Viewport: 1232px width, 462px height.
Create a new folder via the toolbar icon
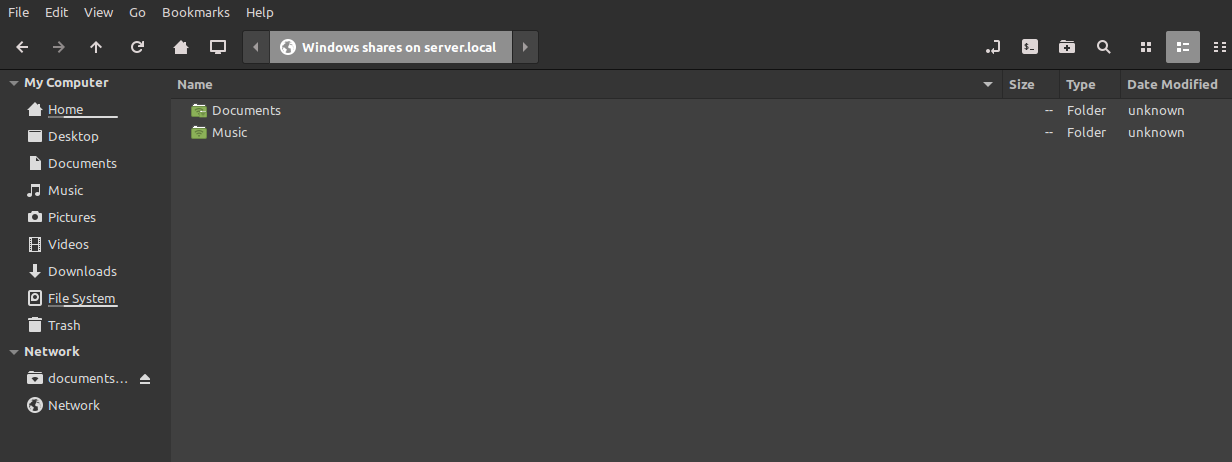(1067, 47)
